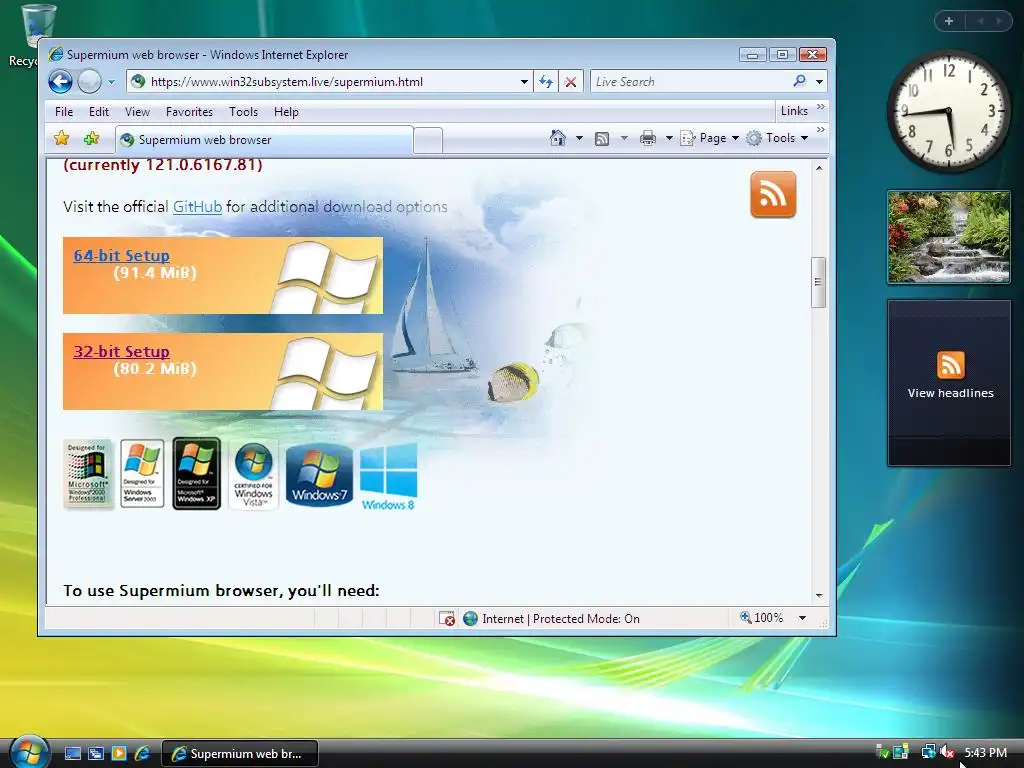Click the page scroll up arrow
Image resolution: width=1024 pixels, height=768 pixels.
pos(819,168)
